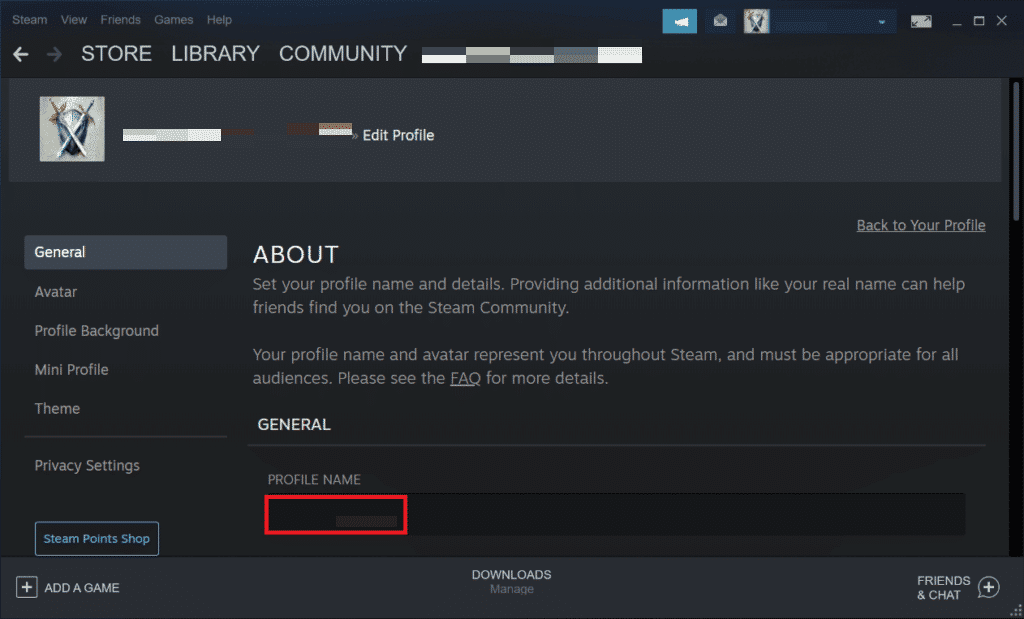The width and height of the screenshot is (1024, 619).
Task: Click ADD A GAME label
Action: [x=82, y=588]
